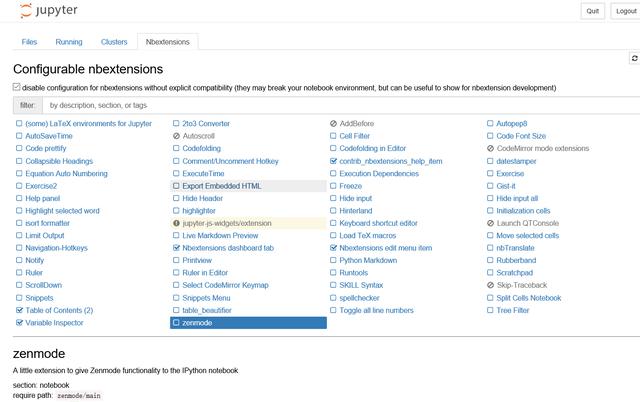Enable the zenmode extension checkbox
The width and height of the screenshot is (640, 402).
(176, 322)
